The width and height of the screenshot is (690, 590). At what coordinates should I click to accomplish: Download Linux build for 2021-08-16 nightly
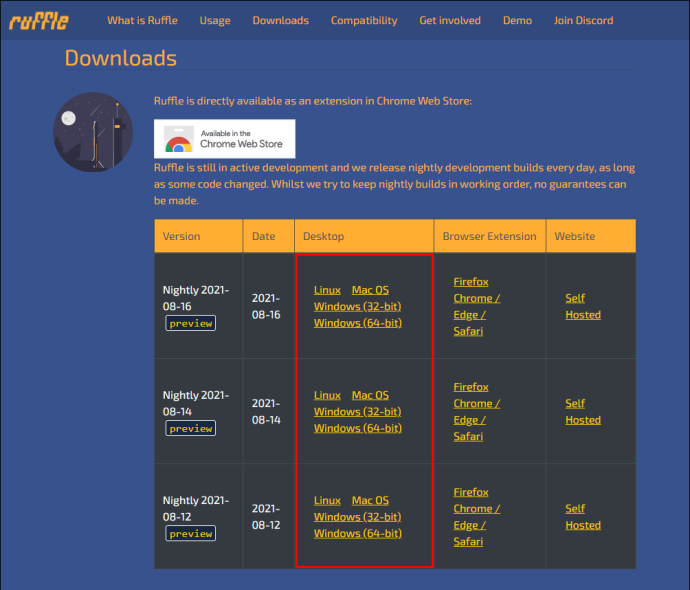327,290
